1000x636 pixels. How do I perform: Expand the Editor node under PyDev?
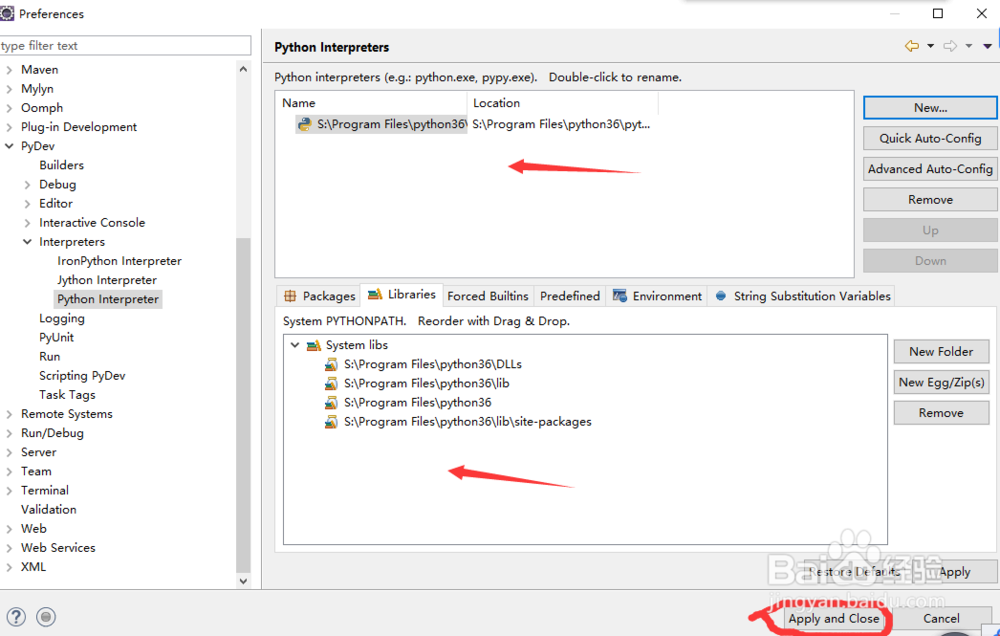(27, 204)
